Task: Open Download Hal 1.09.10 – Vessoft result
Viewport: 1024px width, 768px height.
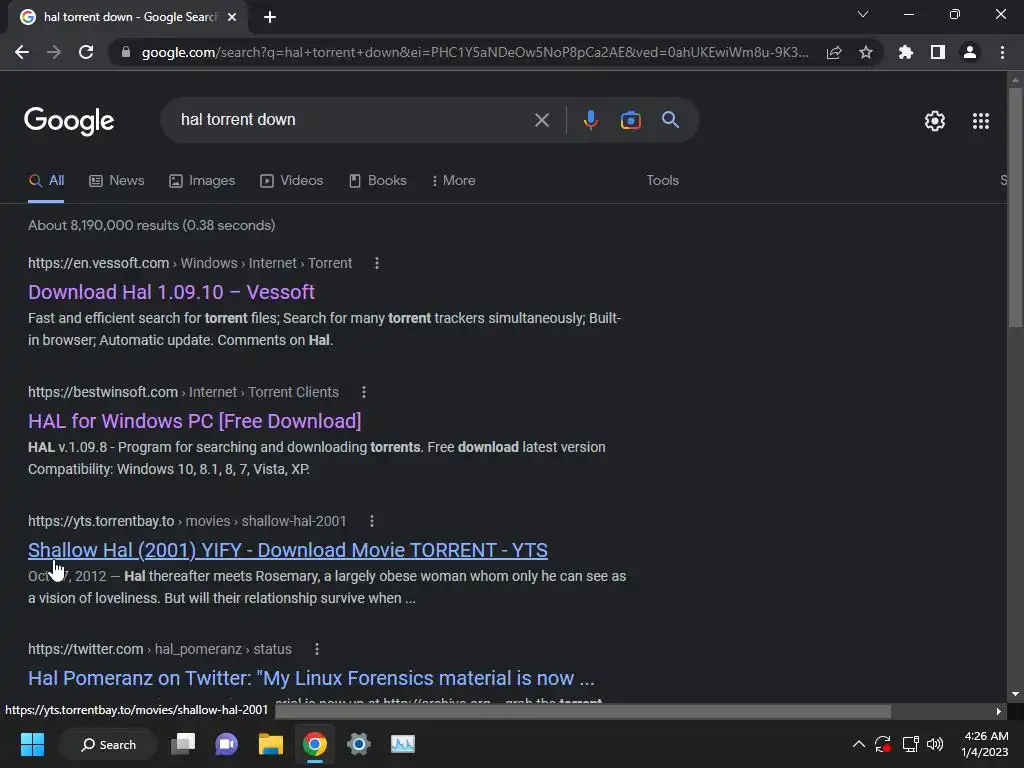Action: (171, 292)
